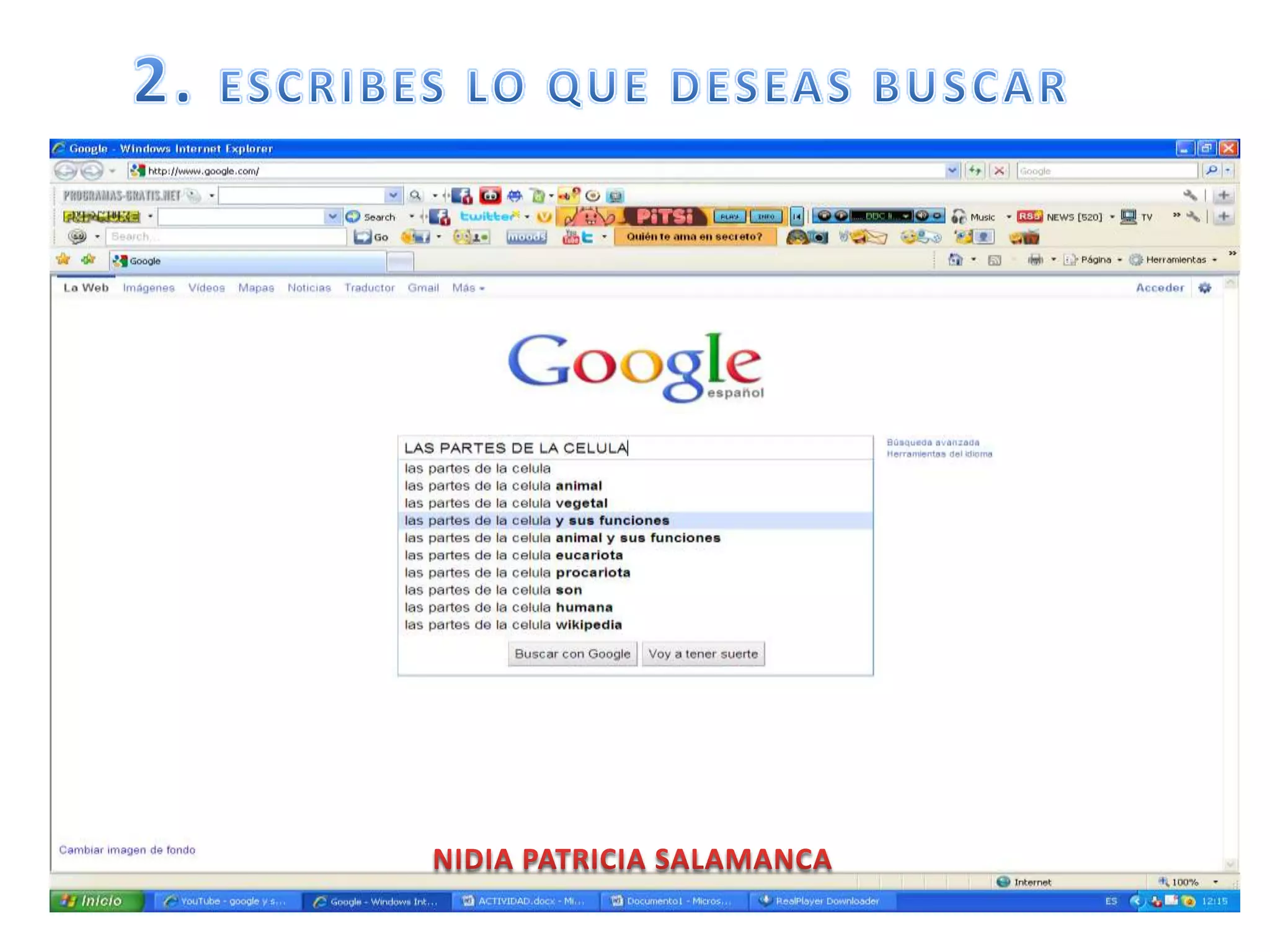Select suggestion 'las partes de la celula wikipedia'
Image resolution: width=1270 pixels, height=952 pixels.
click(635, 625)
